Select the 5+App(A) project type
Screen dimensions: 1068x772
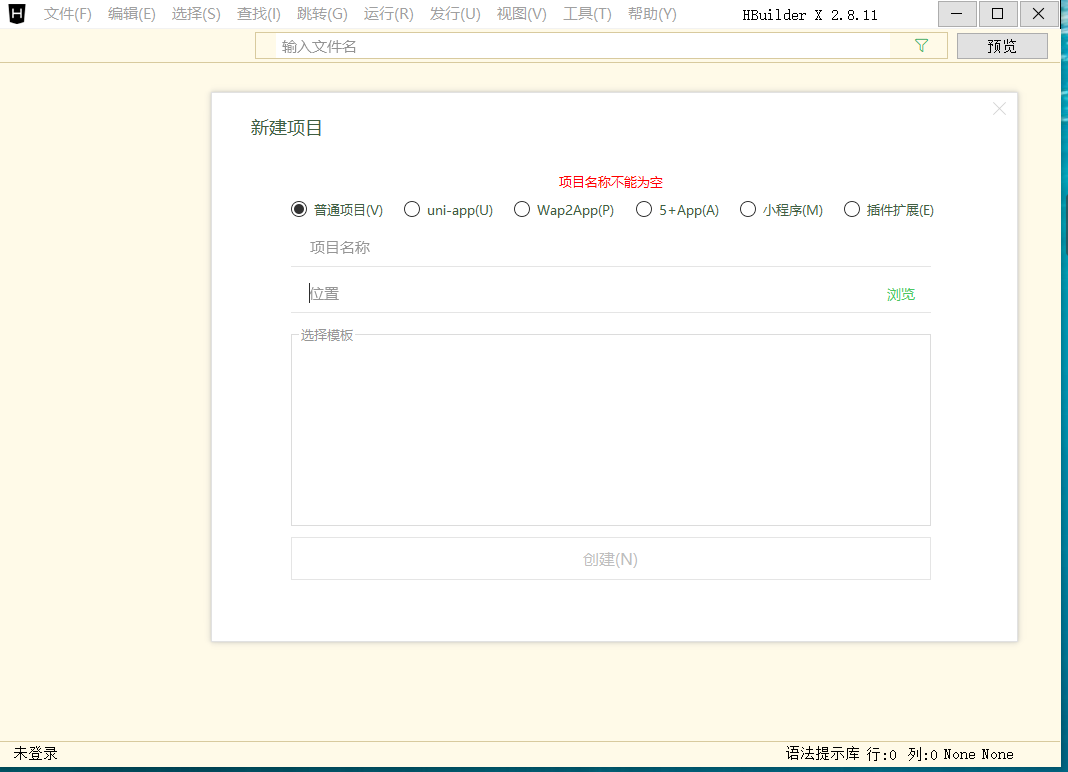677,210
